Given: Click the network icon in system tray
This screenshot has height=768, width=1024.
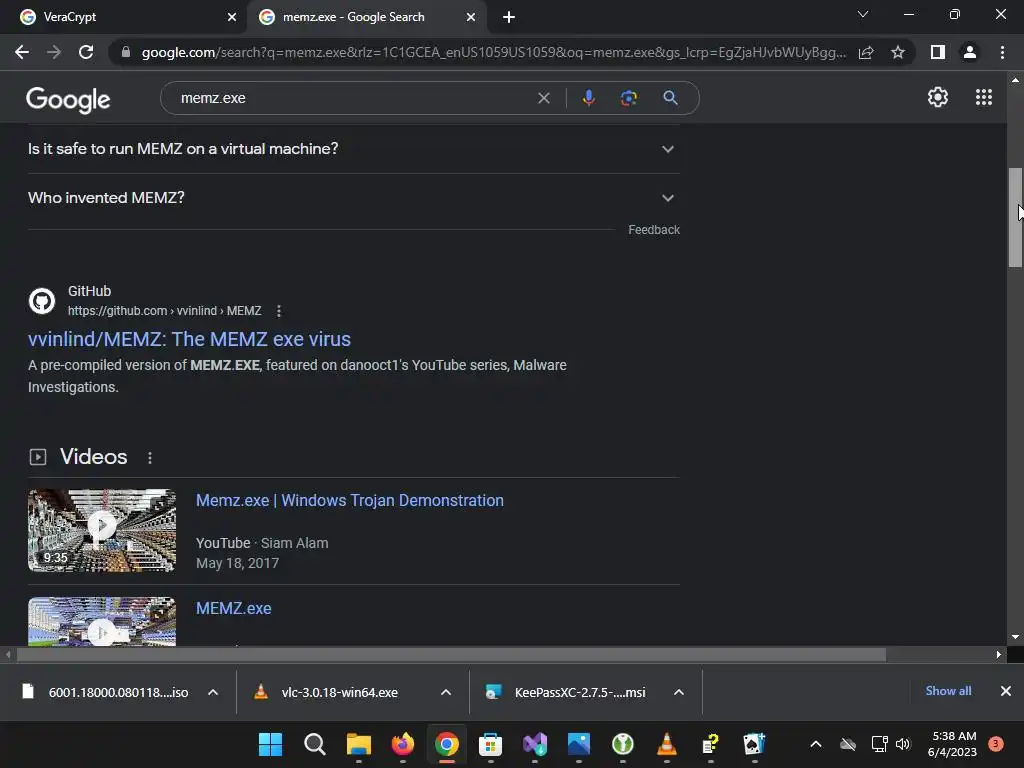Looking at the screenshot, I should pos(879,744).
